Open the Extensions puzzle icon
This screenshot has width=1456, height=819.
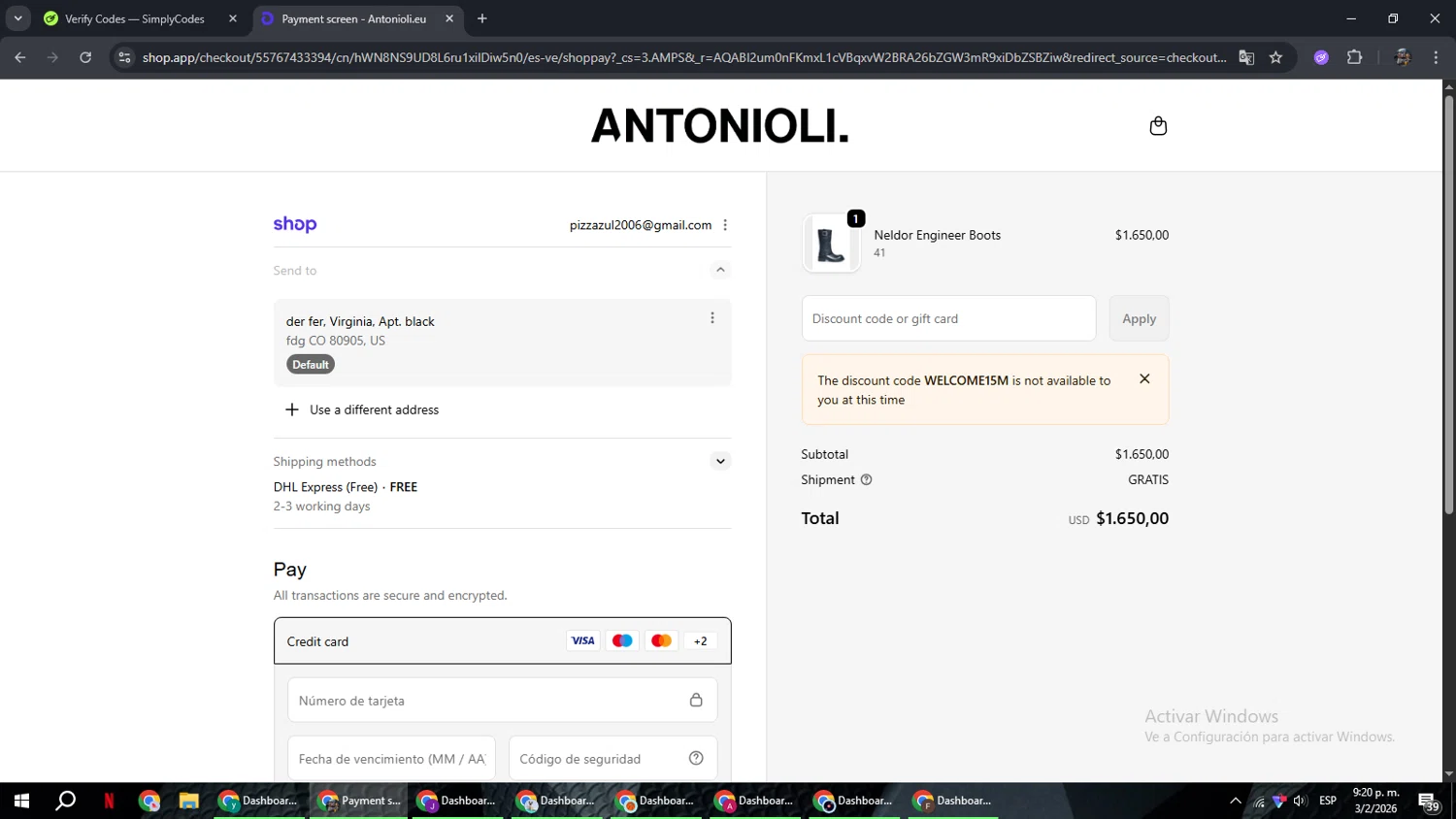click(x=1355, y=57)
